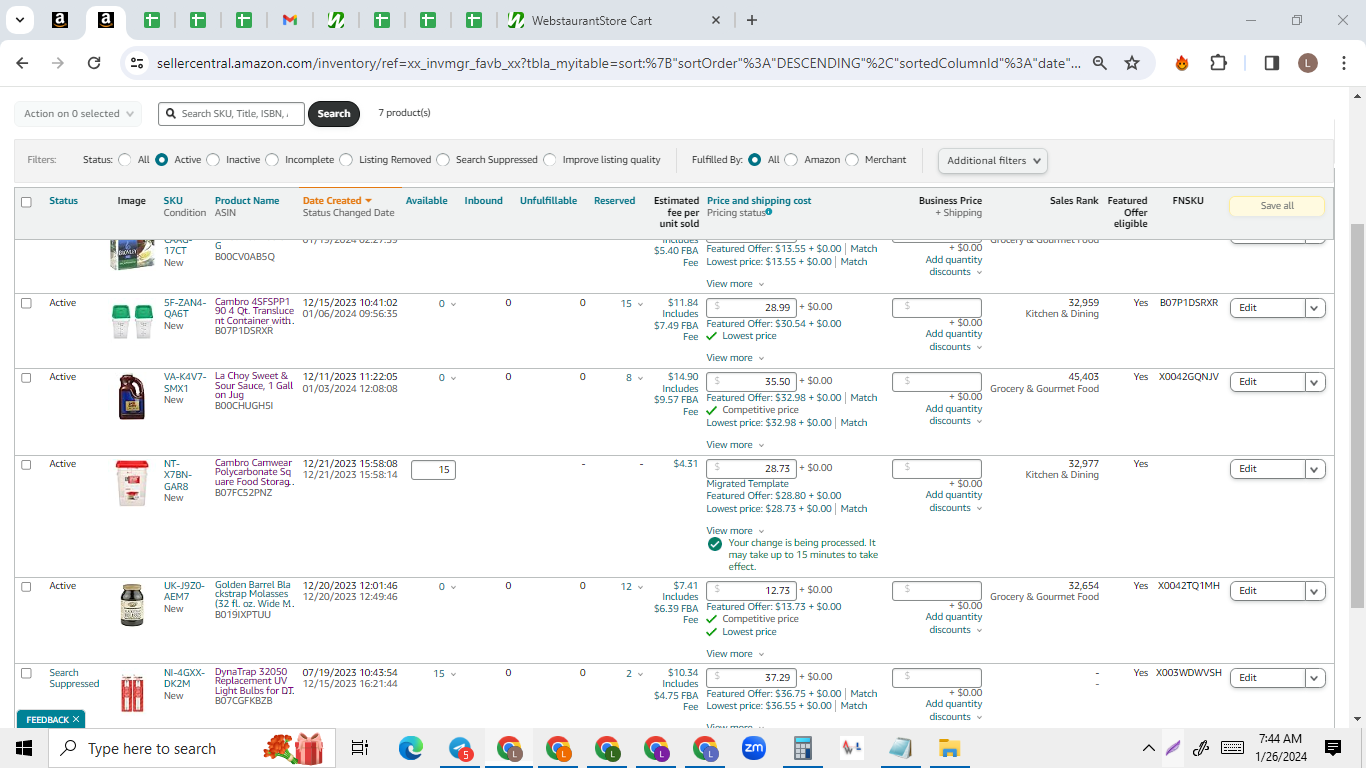The image size is (1366, 768).
Task: Open a new browser tab
Action: pos(752,20)
